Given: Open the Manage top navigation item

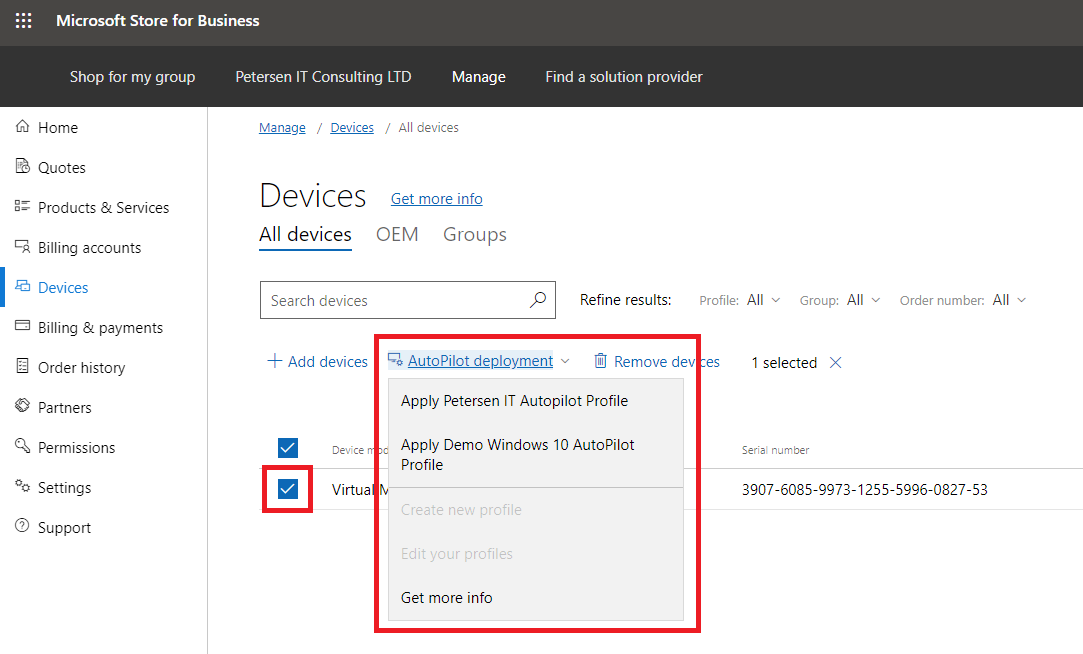Looking at the screenshot, I should [x=479, y=77].
